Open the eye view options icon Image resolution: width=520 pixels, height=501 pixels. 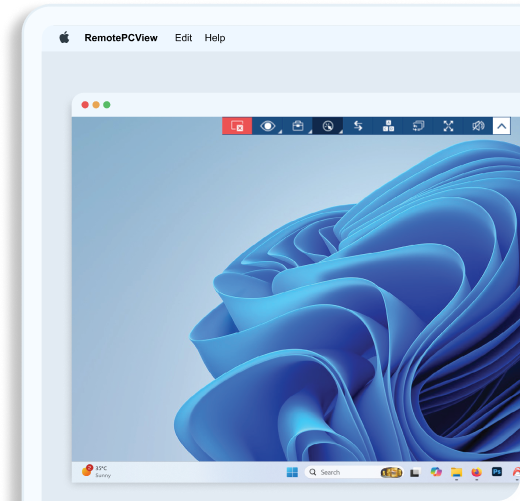(267, 126)
